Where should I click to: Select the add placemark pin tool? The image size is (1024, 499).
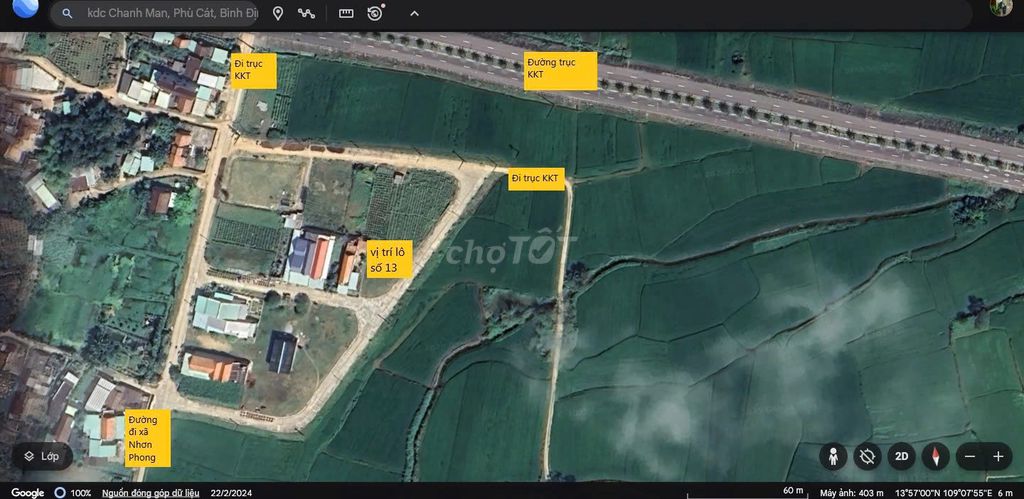tap(278, 14)
